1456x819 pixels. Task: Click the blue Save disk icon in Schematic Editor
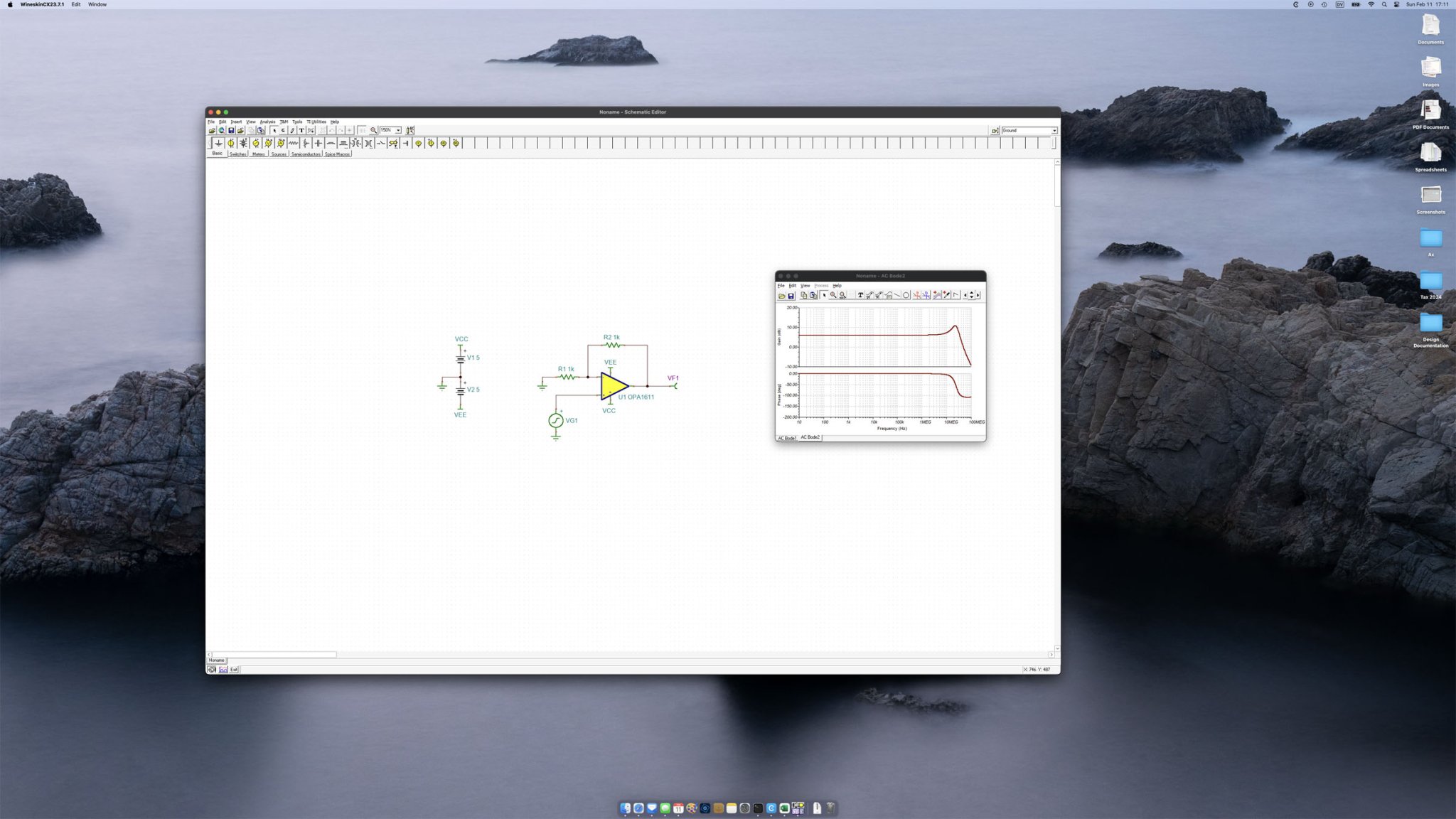231,130
